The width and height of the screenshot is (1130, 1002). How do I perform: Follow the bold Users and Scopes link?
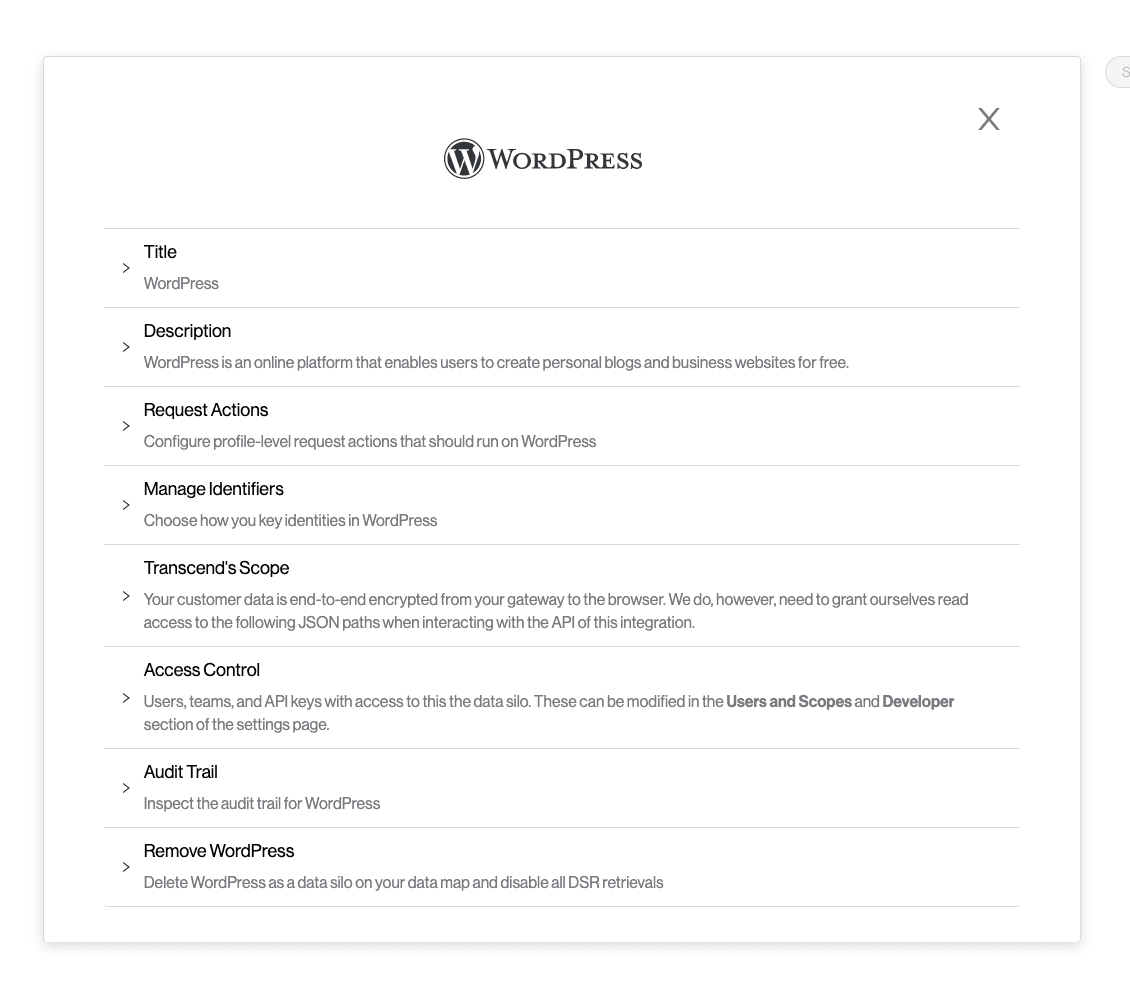coord(788,702)
